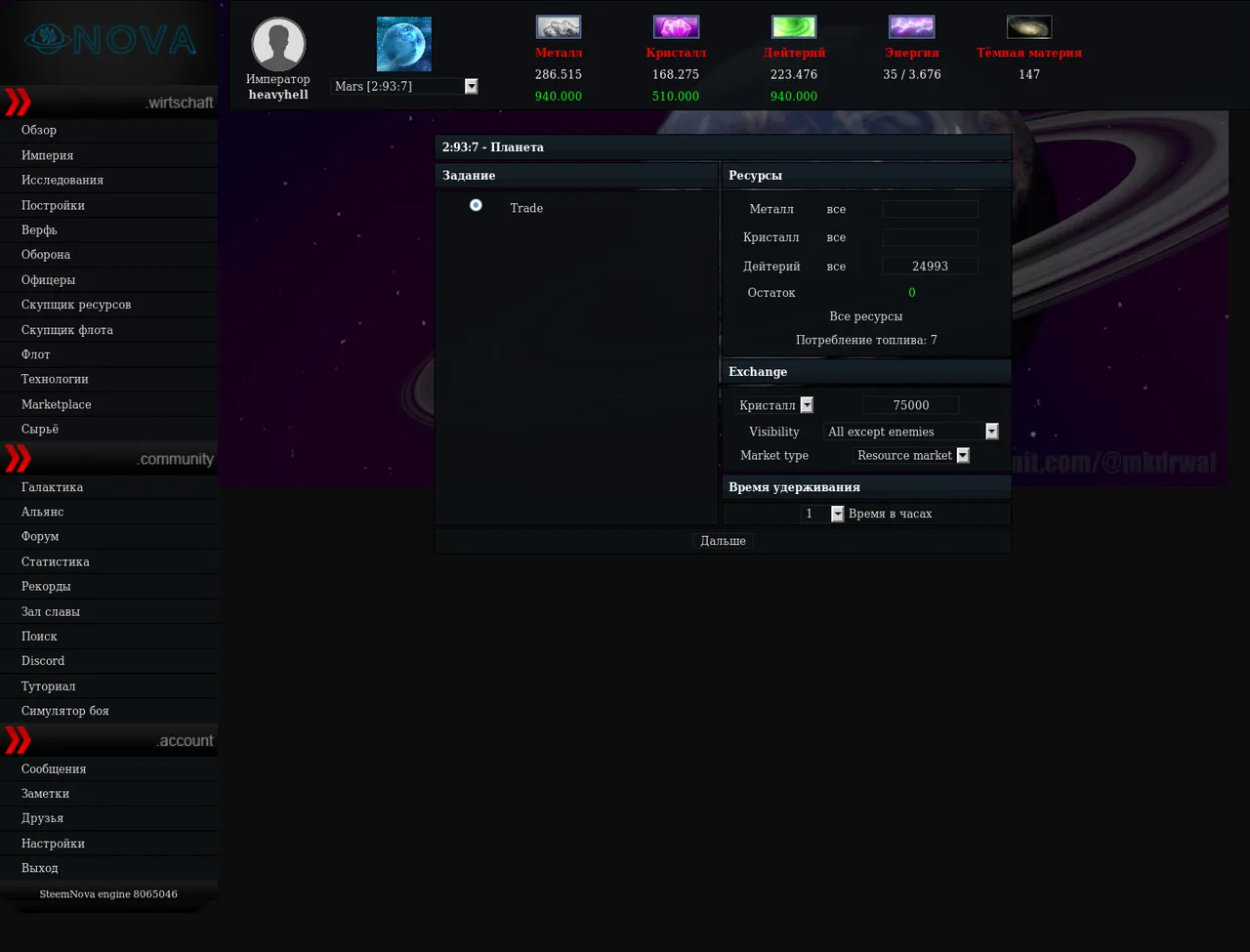The width and height of the screenshot is (1250, 952).
Task: Click the Metal resource icon
Action: (x=559, y=26)
